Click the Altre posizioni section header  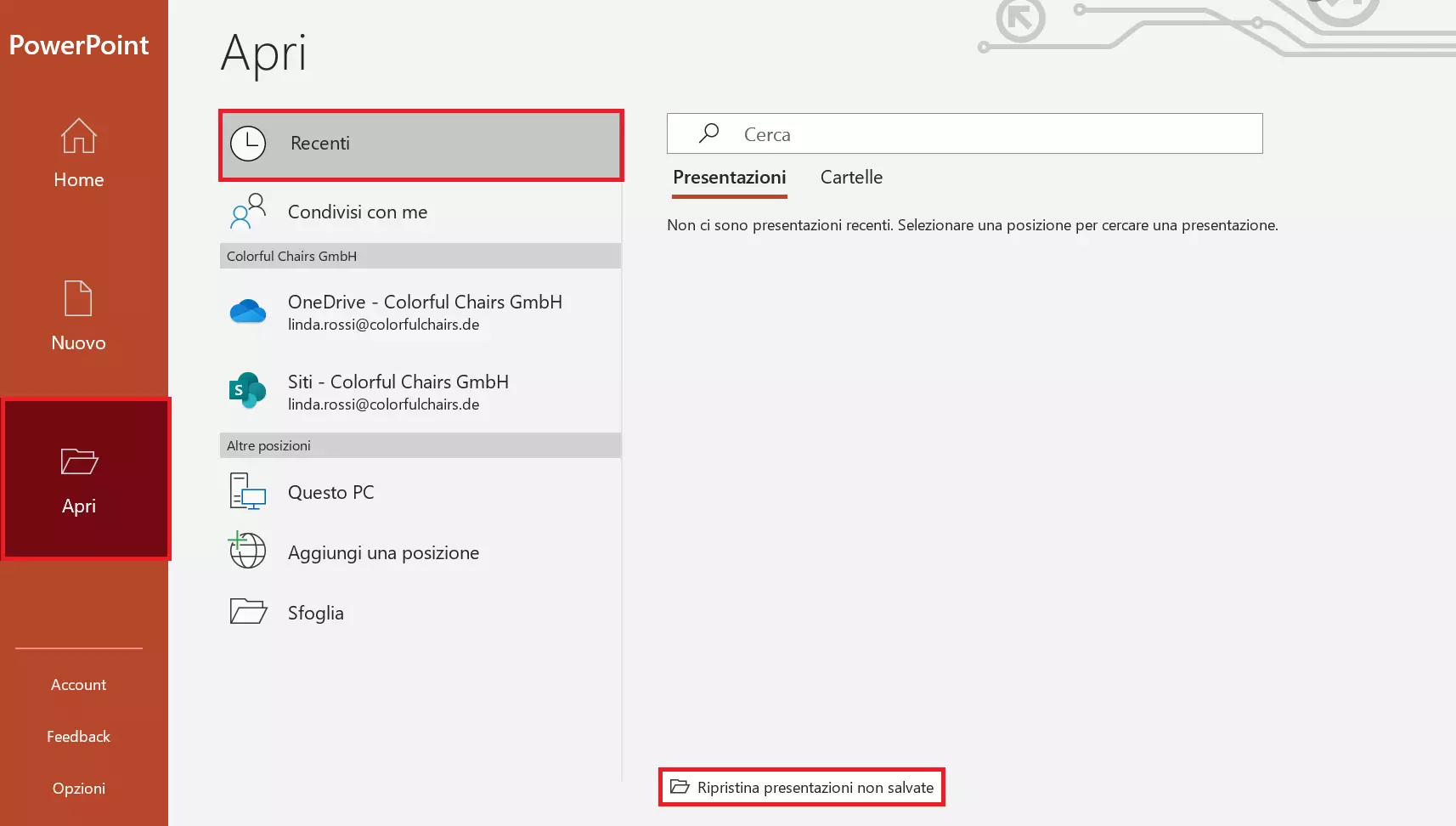(420, 445)
